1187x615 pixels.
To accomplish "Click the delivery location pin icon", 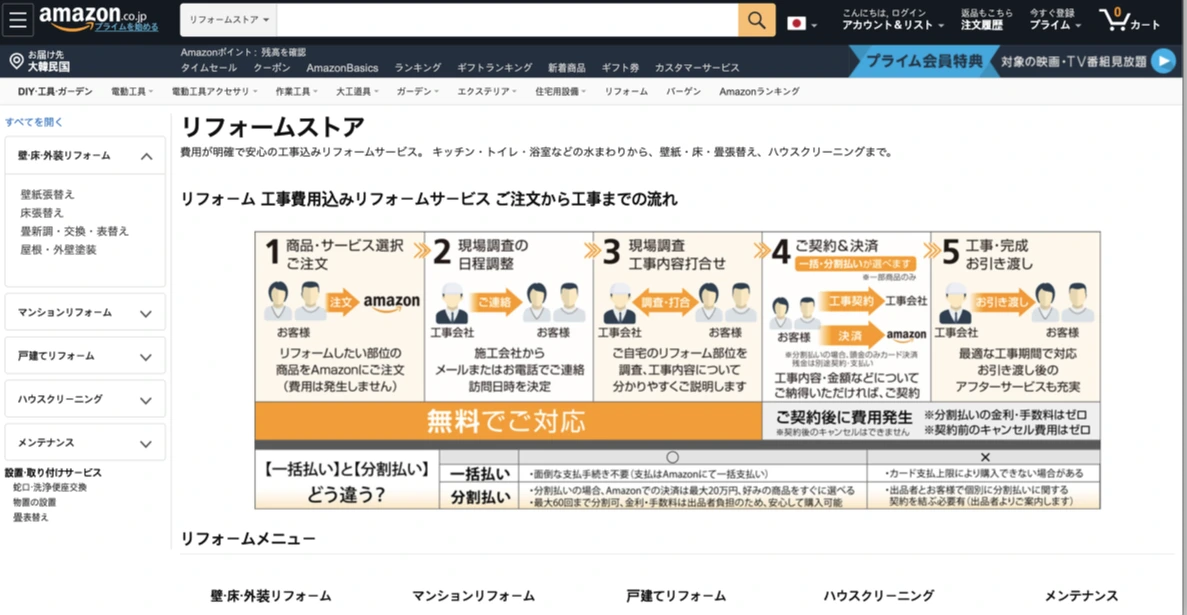I will [16, 61].
